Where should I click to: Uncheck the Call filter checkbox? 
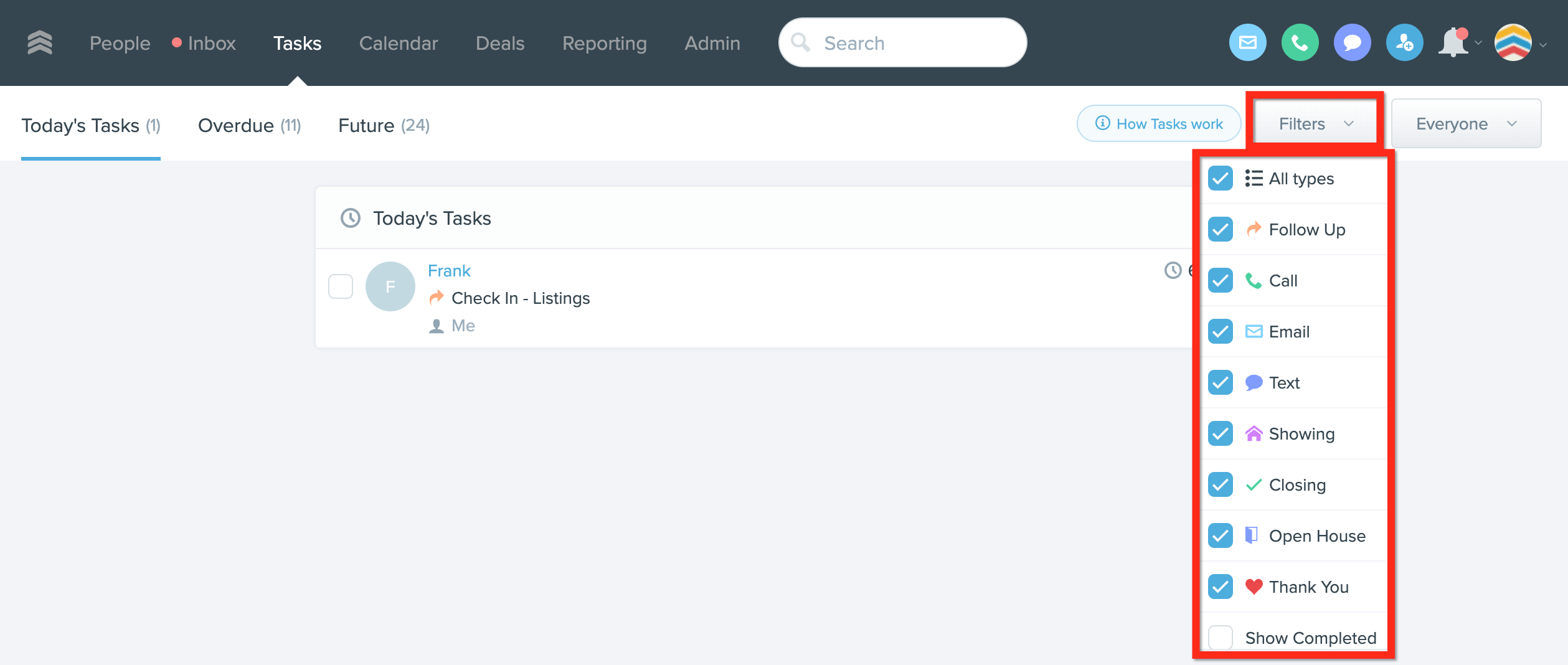point(1221,281)
